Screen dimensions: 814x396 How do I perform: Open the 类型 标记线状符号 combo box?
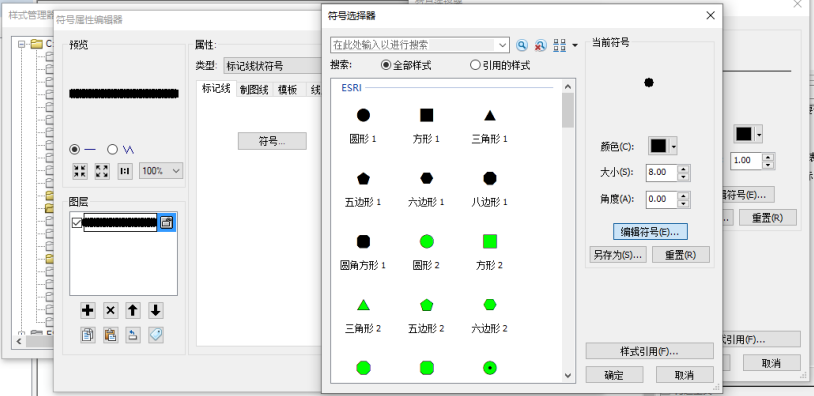pos(273,66)
